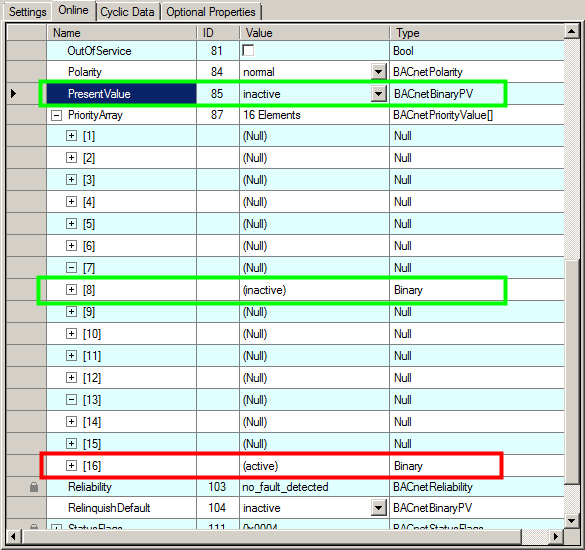This screenshot has height=550, width=585.
Task: Expand priority element [12]
Action: [x=71, y=378]
